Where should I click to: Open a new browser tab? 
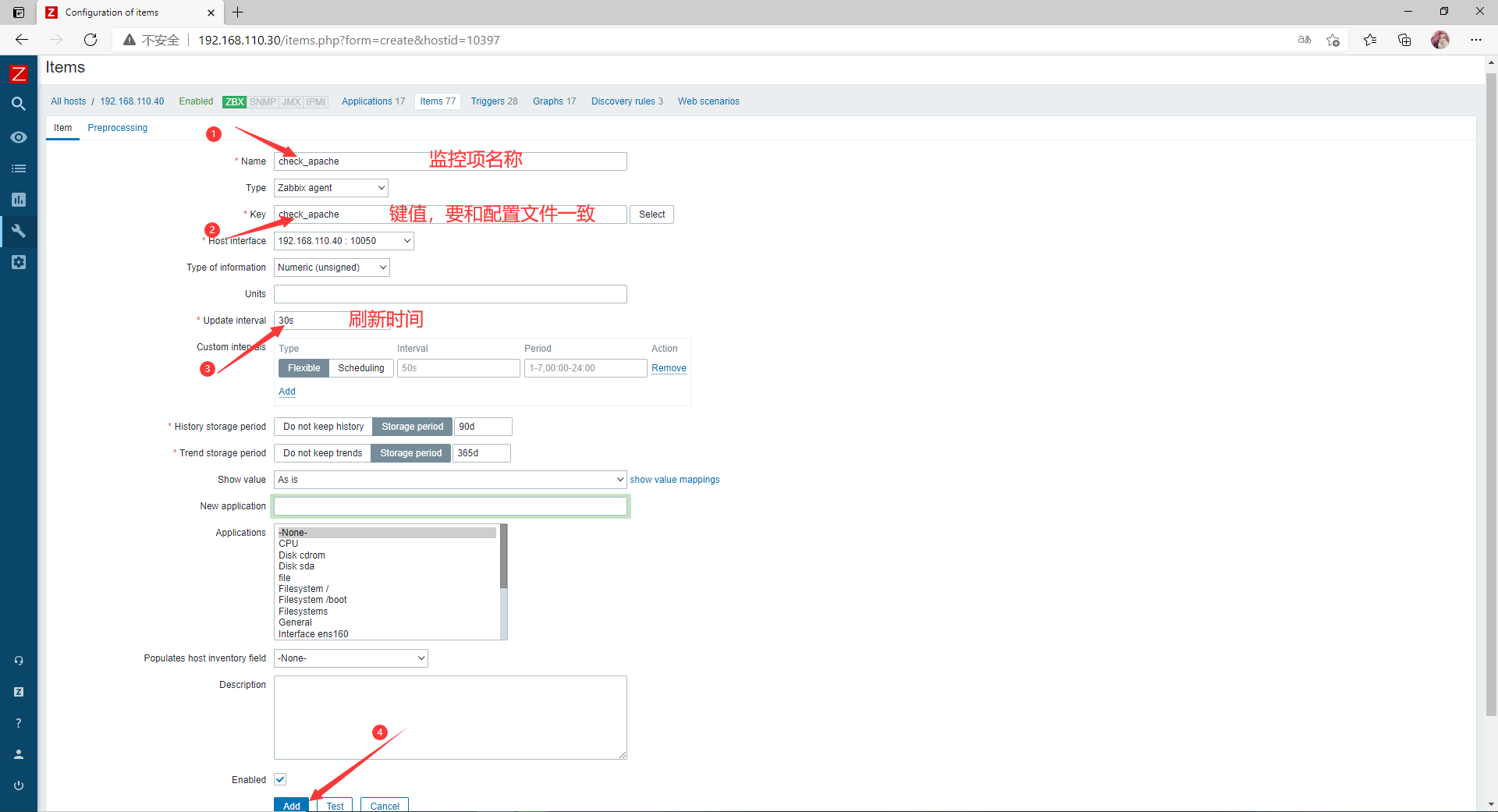(x=238, y=12)
